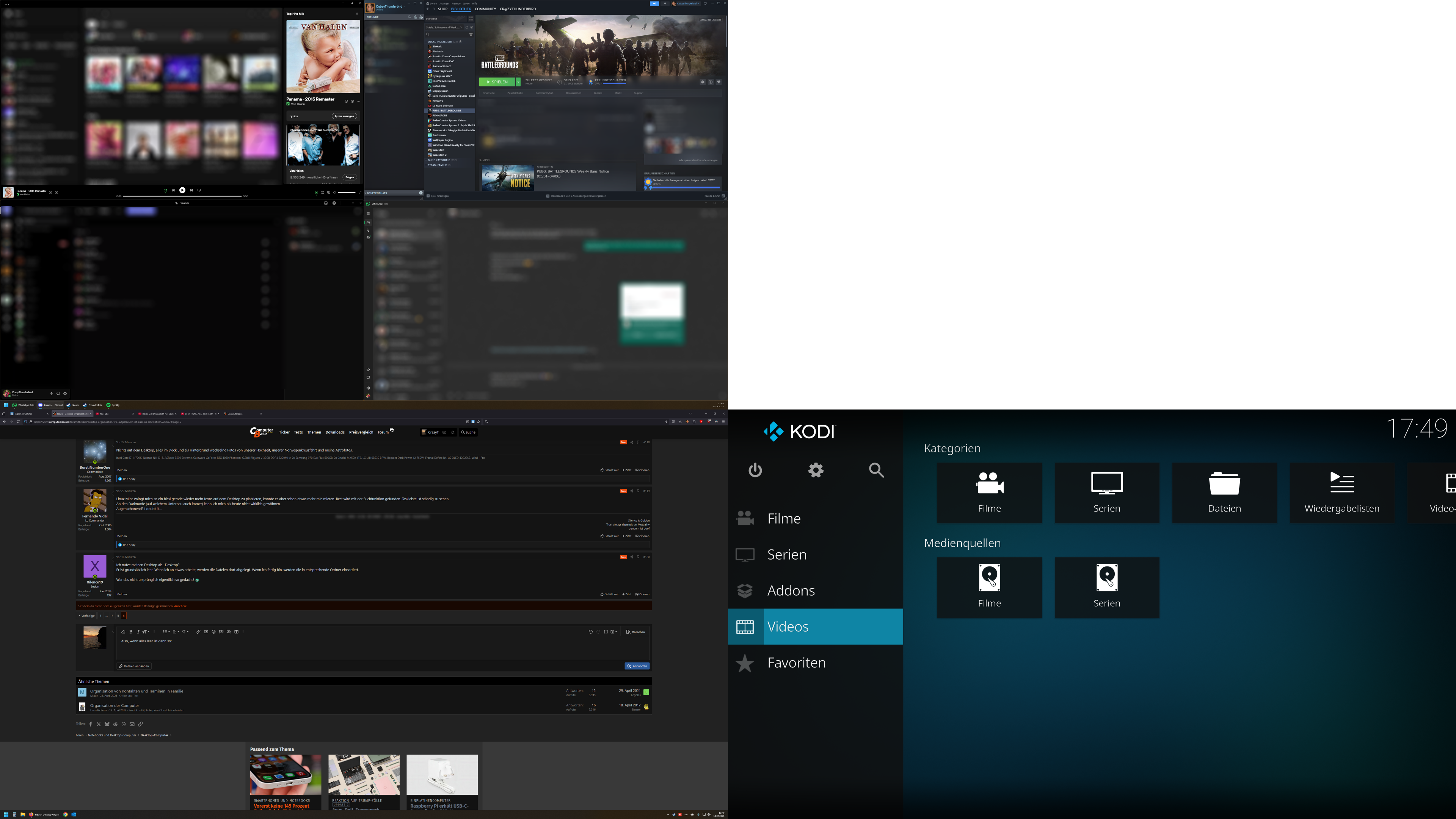The width and height of the screenshot is (1456, 819).
Task: Toggle PUBG favorite heart in Steam
Action: (x=719, y=82)
